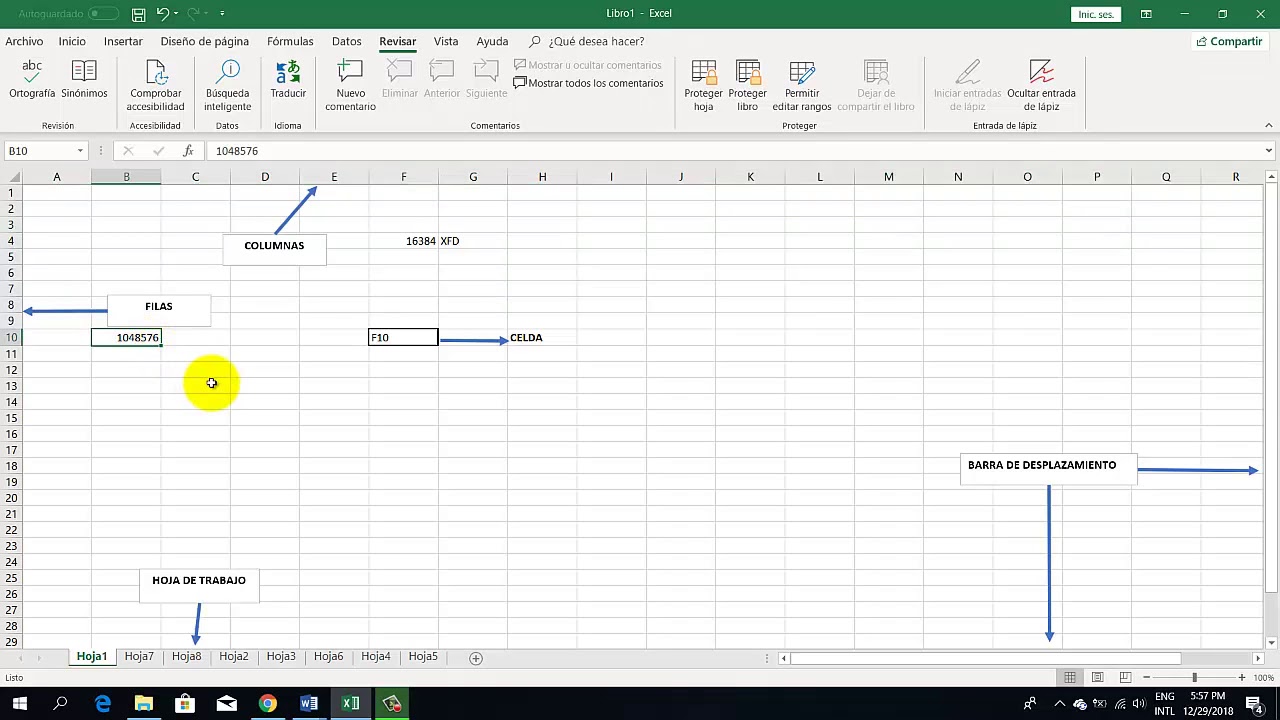
Task: Add a new sheet with the plus button
Action: pyautogui.click(x=476, y=658)
